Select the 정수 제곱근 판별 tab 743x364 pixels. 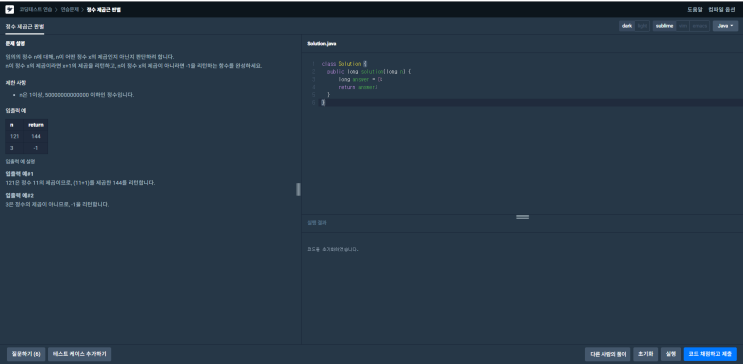click(x=25, y=27)
